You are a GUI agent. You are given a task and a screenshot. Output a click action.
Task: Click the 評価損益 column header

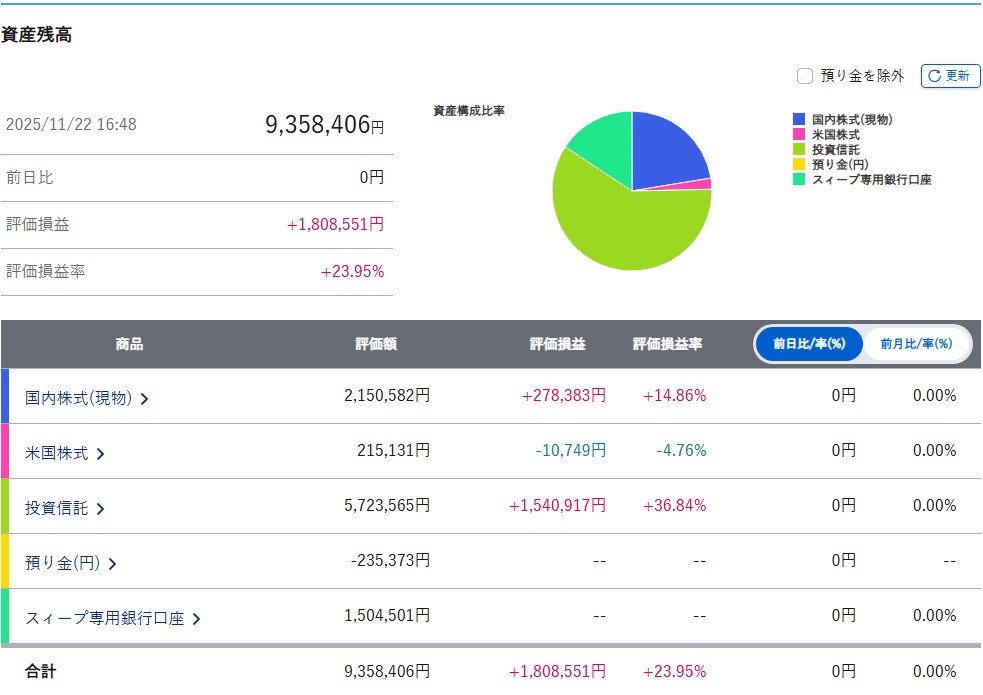[x=557, y=344]
